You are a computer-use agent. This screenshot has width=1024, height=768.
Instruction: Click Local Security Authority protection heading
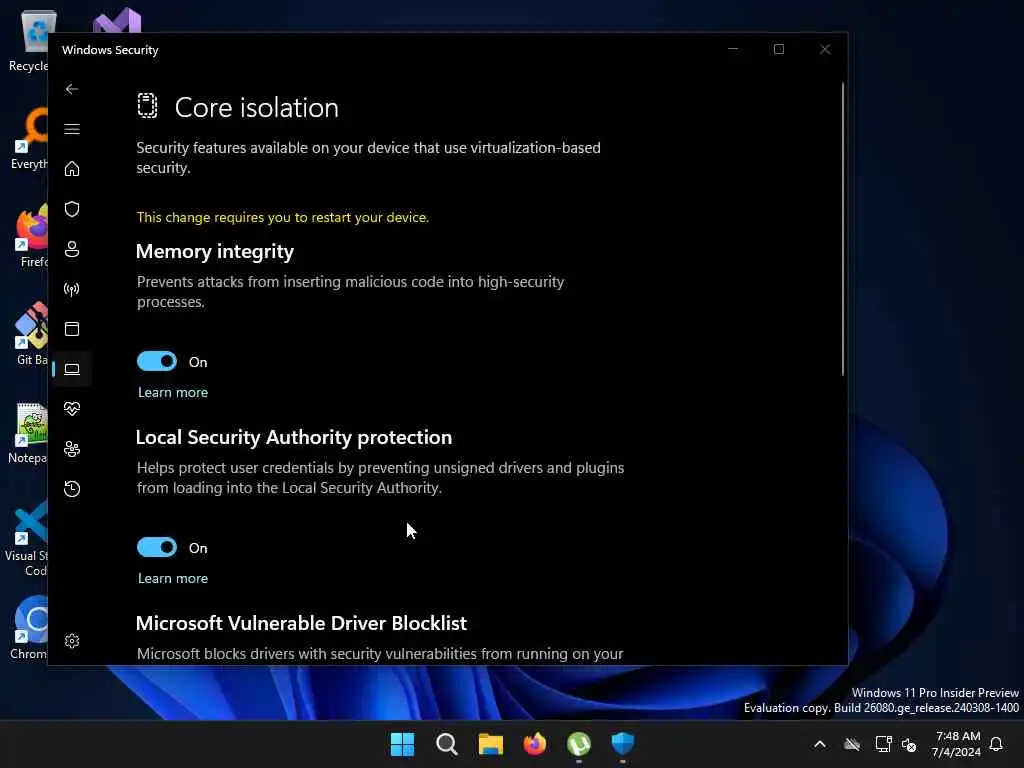coord(294,437)
